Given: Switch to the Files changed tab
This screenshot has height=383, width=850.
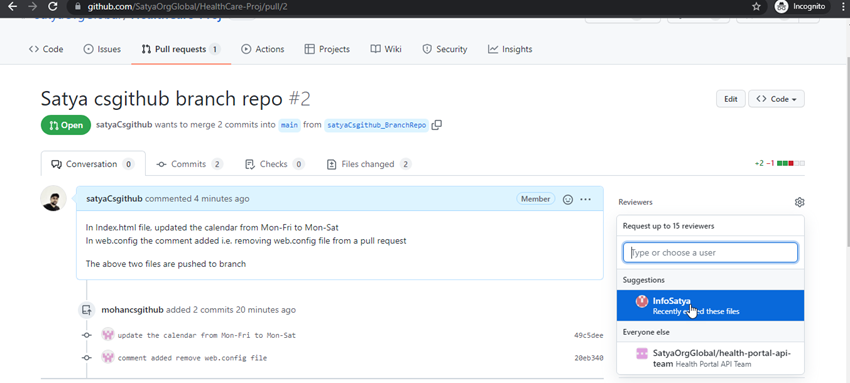Looking at the screenshot, I should pyautogui.click(x=369, y=164).
